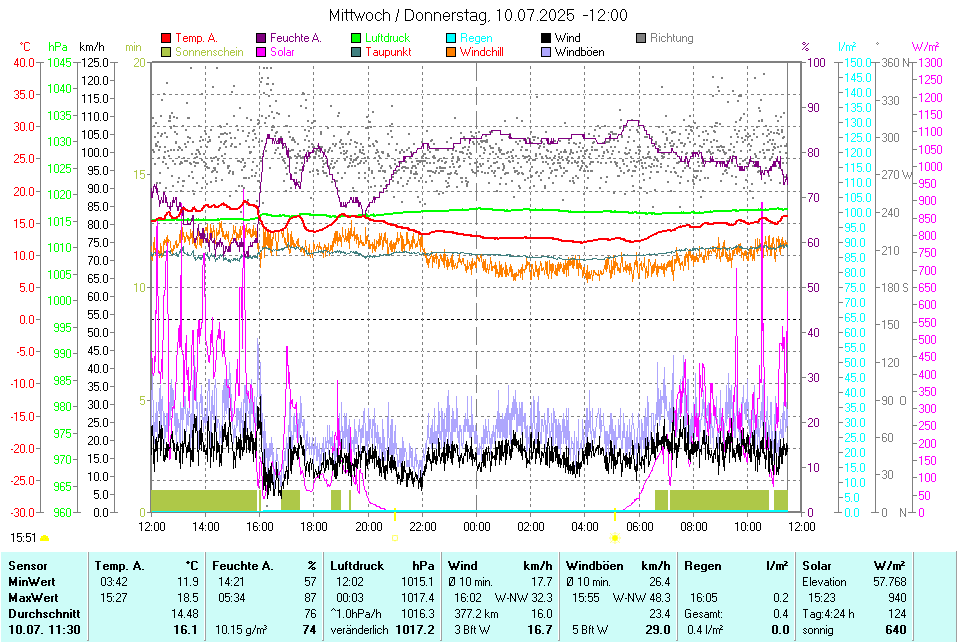Click the '377.2 km' wind run value

click(476, 614)
